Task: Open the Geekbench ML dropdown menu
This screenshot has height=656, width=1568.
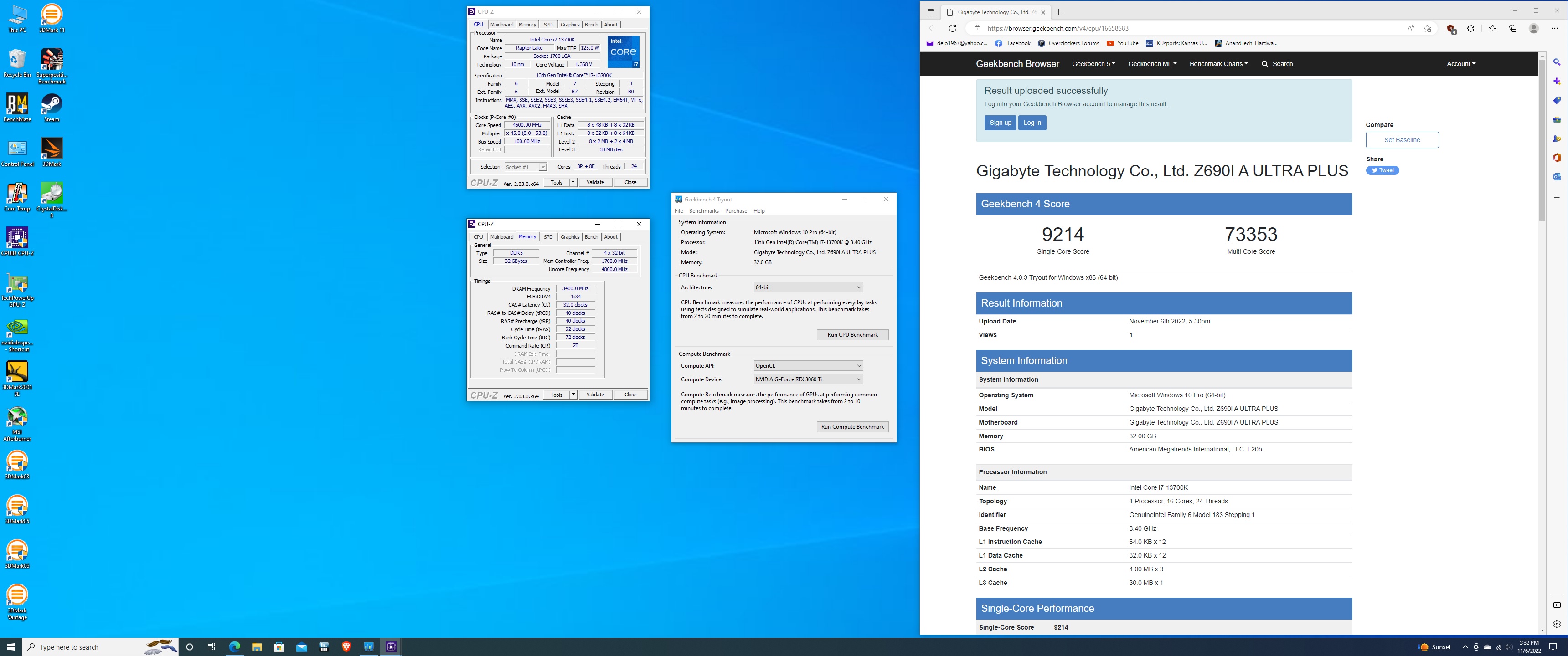Action: [x=1152, y=64]
